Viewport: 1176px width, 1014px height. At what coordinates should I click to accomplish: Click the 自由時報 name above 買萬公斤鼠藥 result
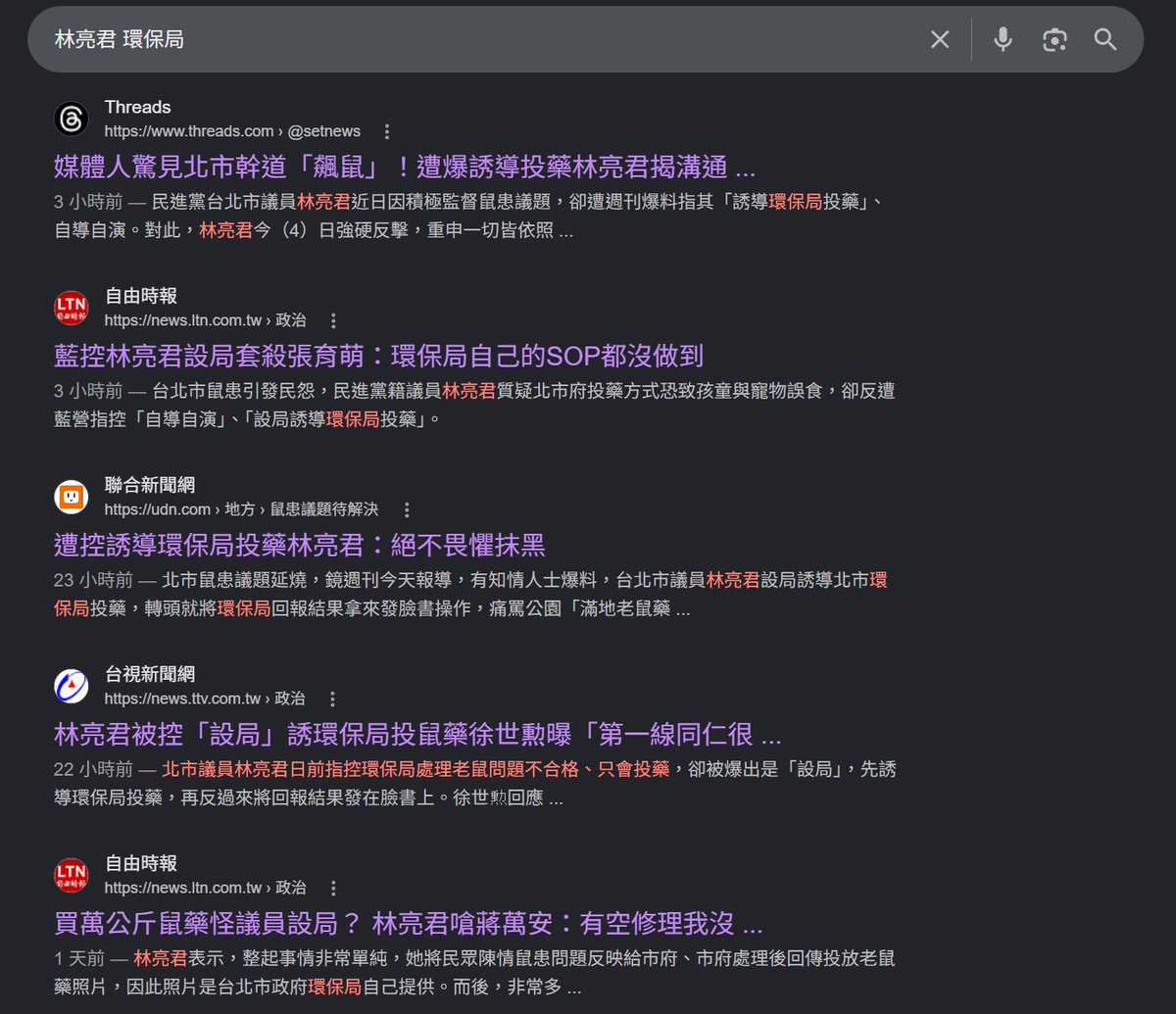[141, 863]
